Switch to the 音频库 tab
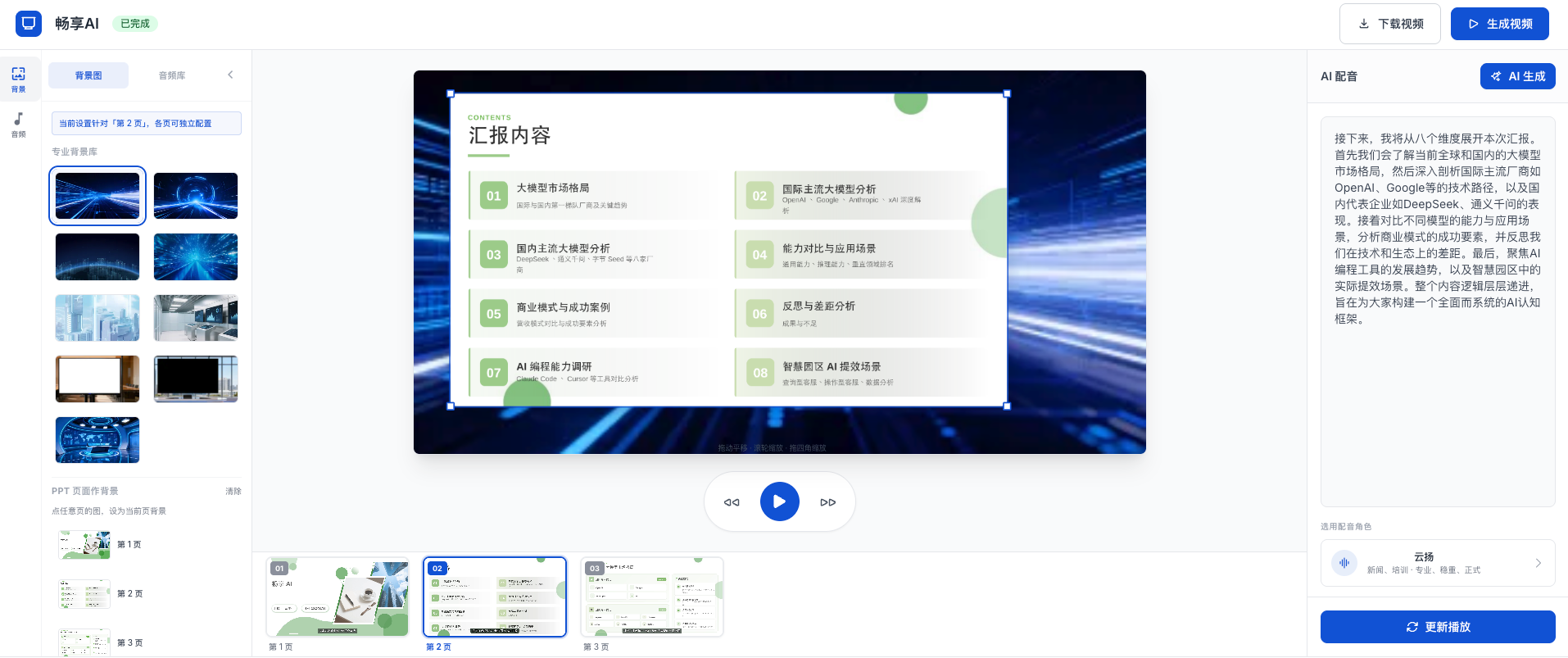This screenshot has height=658, width=1568. pos(172,75)
